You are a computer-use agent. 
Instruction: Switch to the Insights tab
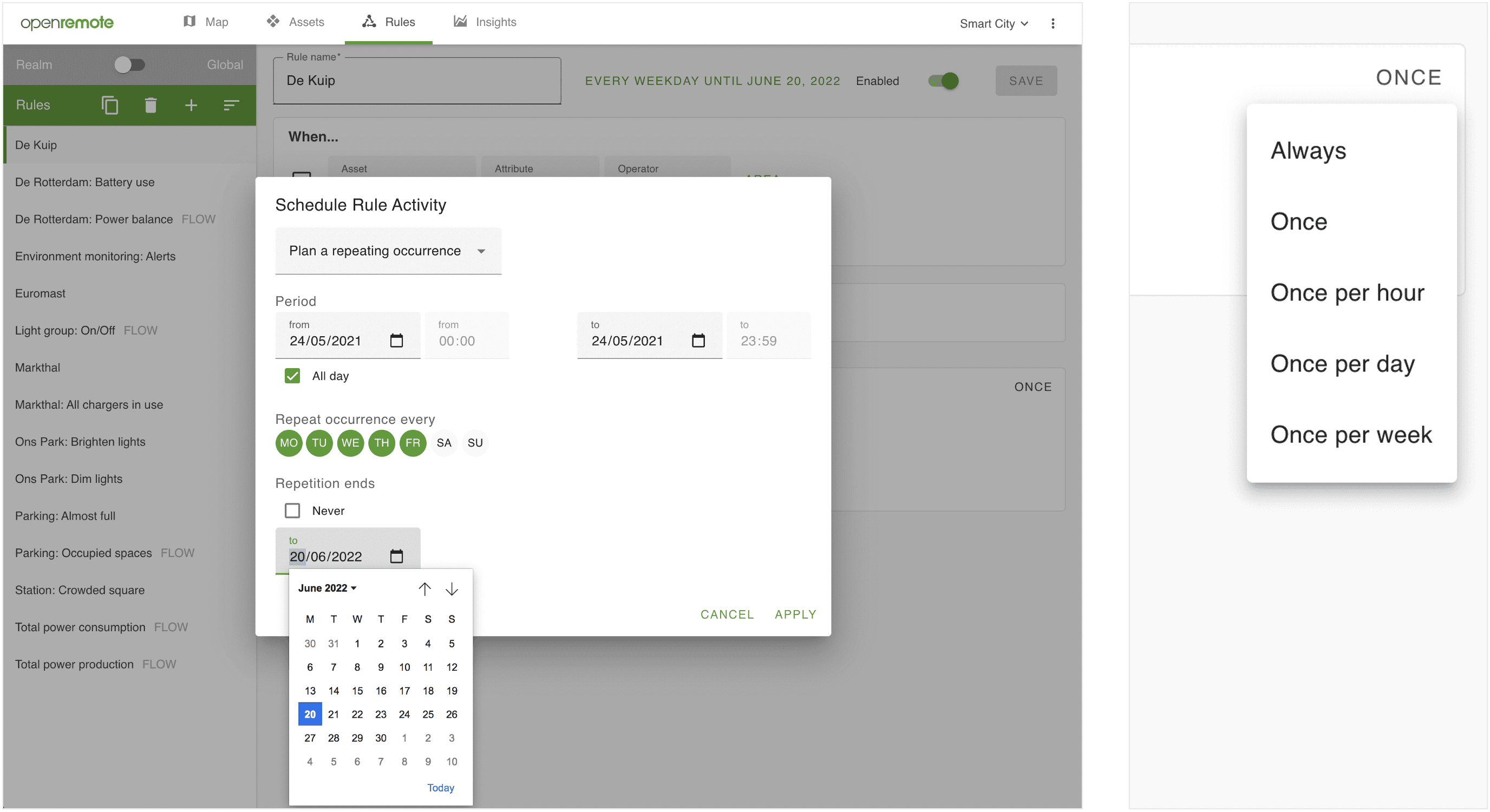tap(485, 22)
